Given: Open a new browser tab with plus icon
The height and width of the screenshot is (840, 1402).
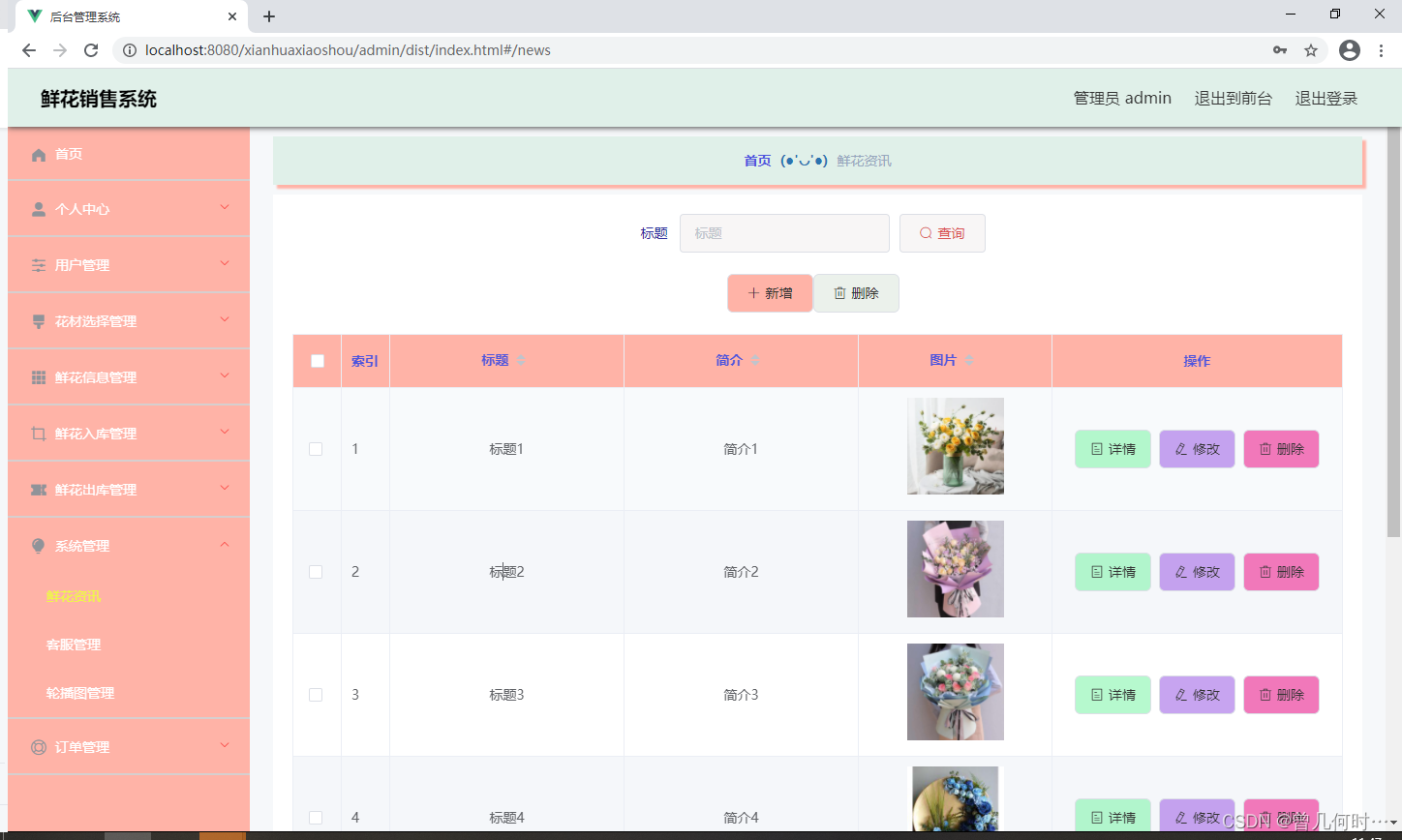Looking at the screenshot, I should (x=269, y=16).
